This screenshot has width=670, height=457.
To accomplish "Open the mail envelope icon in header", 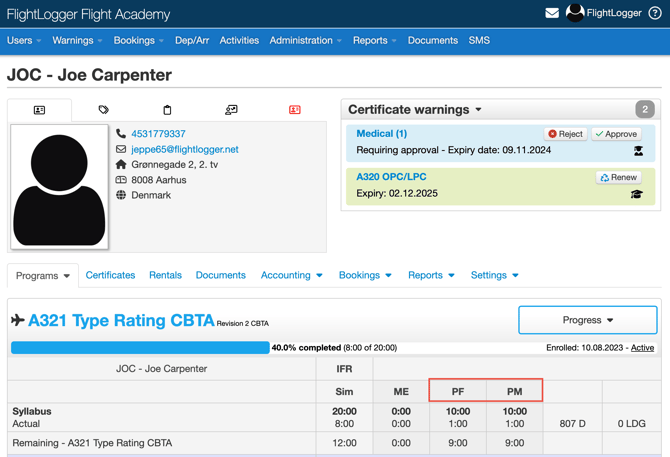I will pos(552,14).
